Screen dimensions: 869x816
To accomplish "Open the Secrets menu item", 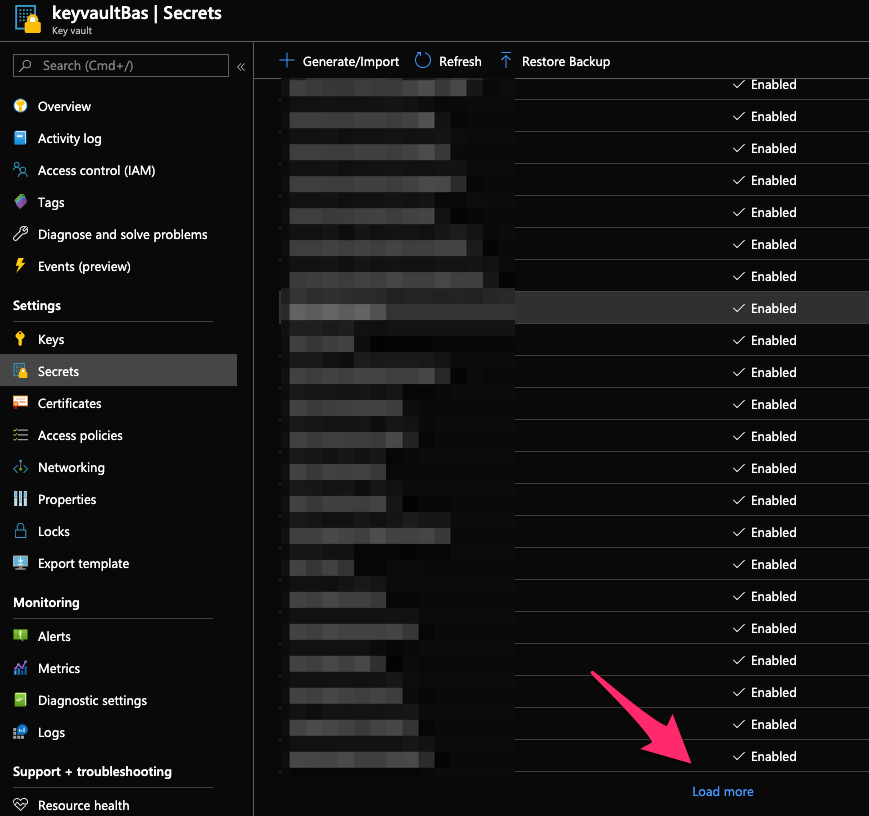I will click(58, 371).
